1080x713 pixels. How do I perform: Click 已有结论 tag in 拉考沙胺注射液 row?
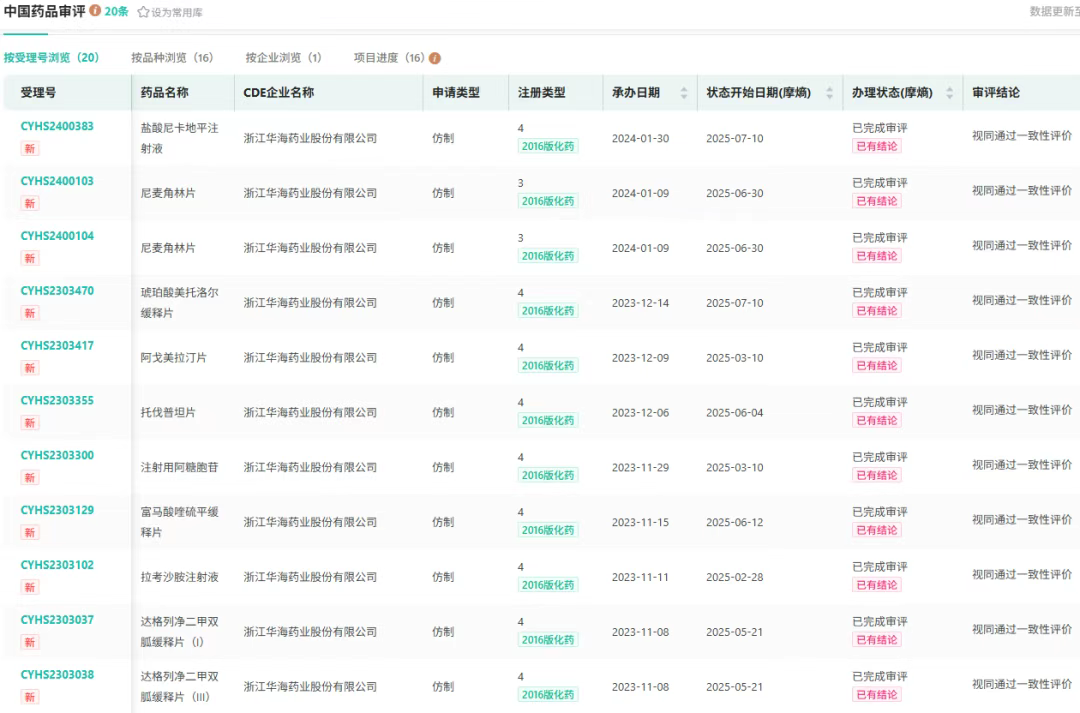[877, 585]
